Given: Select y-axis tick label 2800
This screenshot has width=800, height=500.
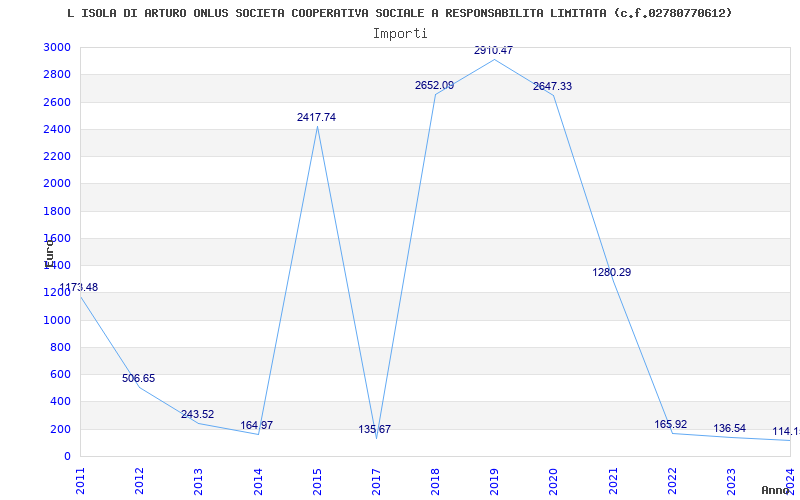Looking at the screenshot, I should (58, 74).
